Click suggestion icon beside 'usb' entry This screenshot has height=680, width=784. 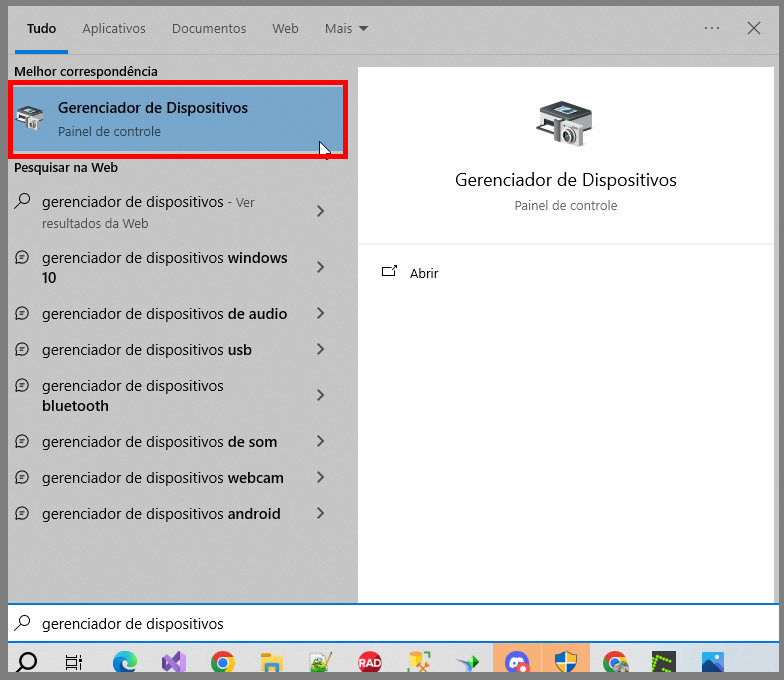pyautogui.click(x=22, y=349)
